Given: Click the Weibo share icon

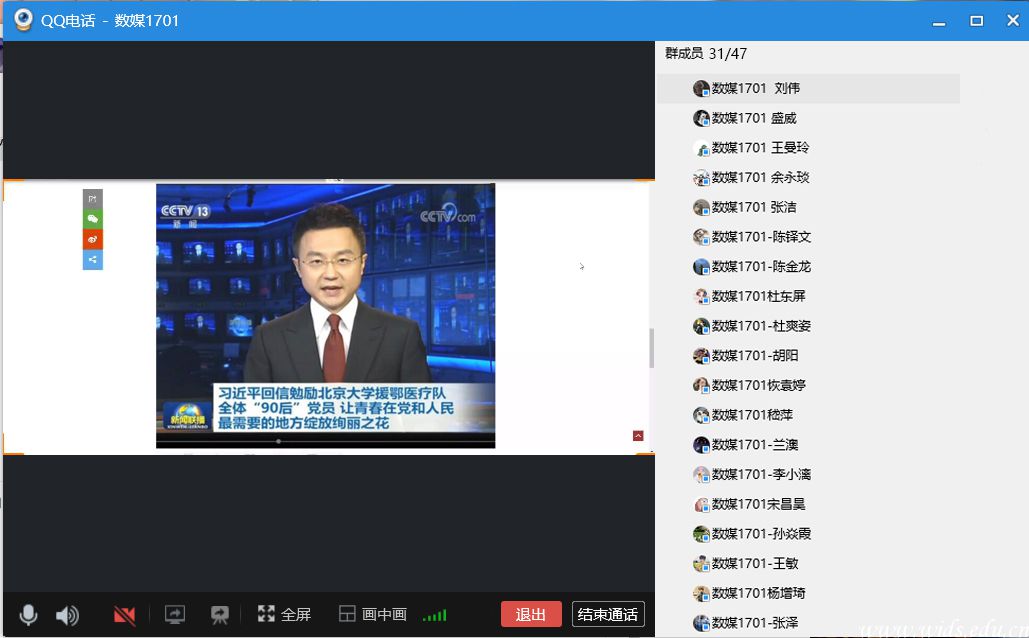Looking at the screenshot, I should tap(92, 239).
